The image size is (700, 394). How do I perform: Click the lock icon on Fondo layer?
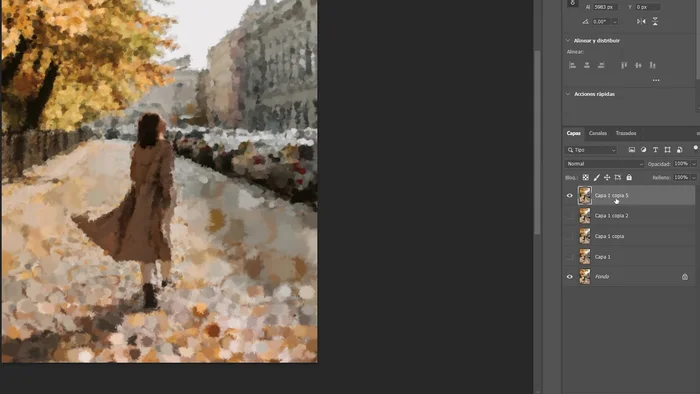pyautogui.click(x=685, y=277)
